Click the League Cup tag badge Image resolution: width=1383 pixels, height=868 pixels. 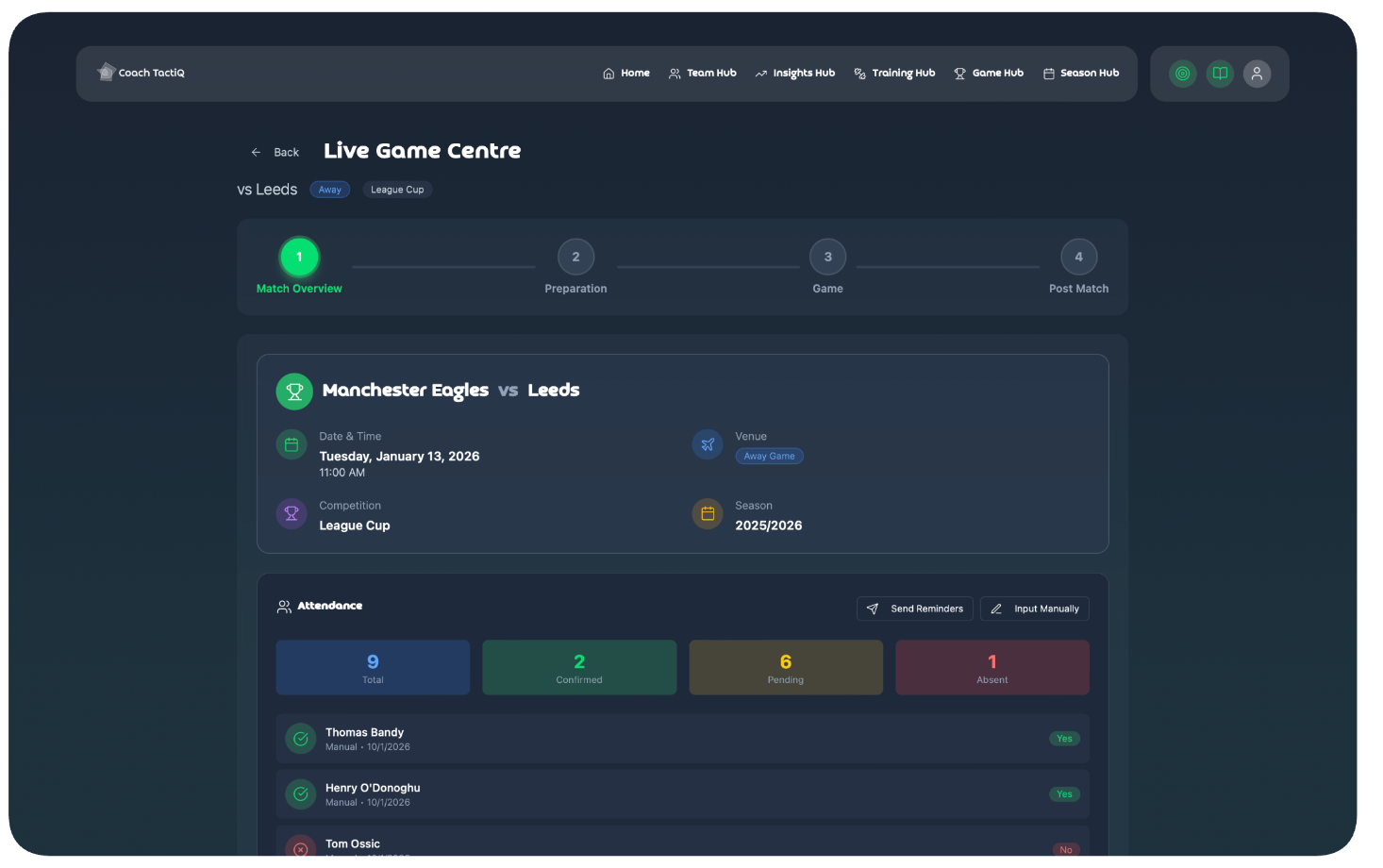[397, 190]
